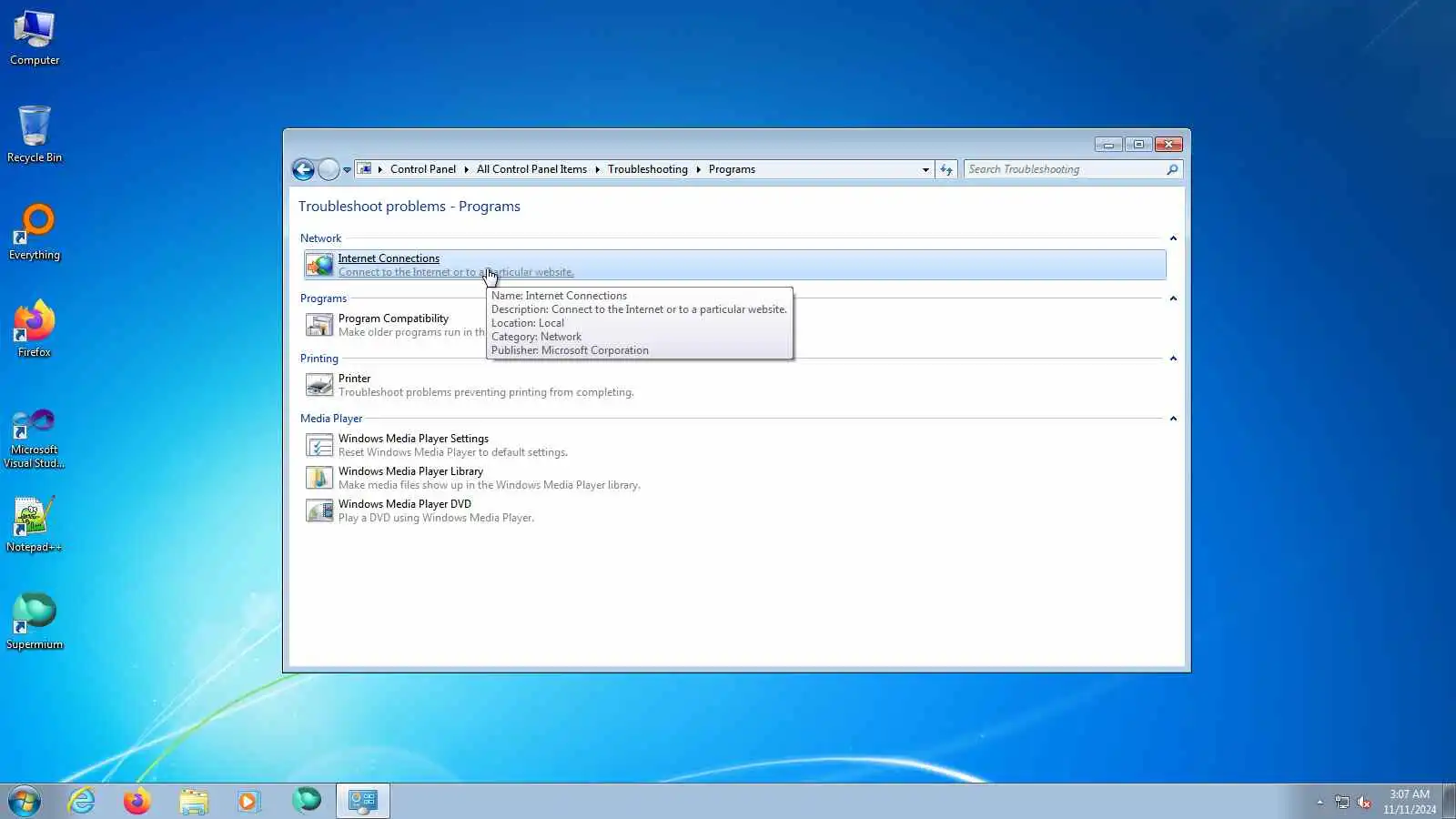Click the Program Compatibility icon

click(x=319, y=325)
